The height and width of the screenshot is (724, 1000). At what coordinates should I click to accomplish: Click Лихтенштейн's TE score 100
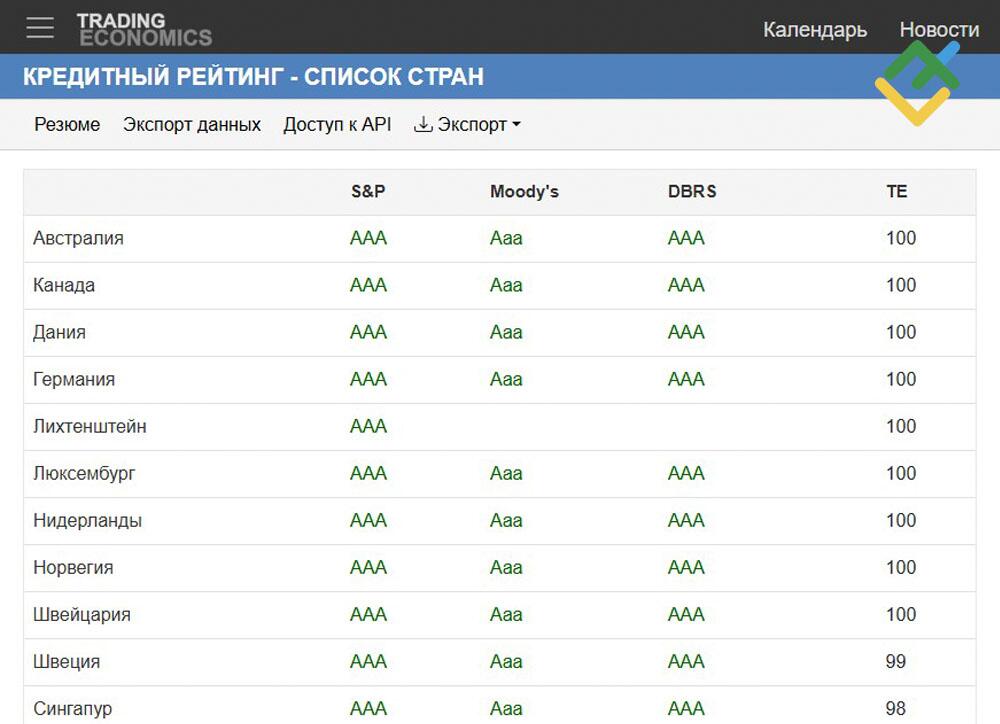pyautogui.click(x=901, y=426)
